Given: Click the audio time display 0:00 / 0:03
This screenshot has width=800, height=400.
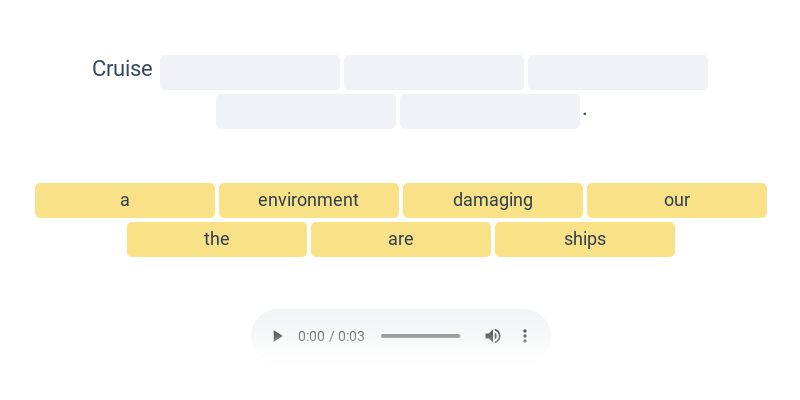Looking at the screenshot, I should coord(331,336).
